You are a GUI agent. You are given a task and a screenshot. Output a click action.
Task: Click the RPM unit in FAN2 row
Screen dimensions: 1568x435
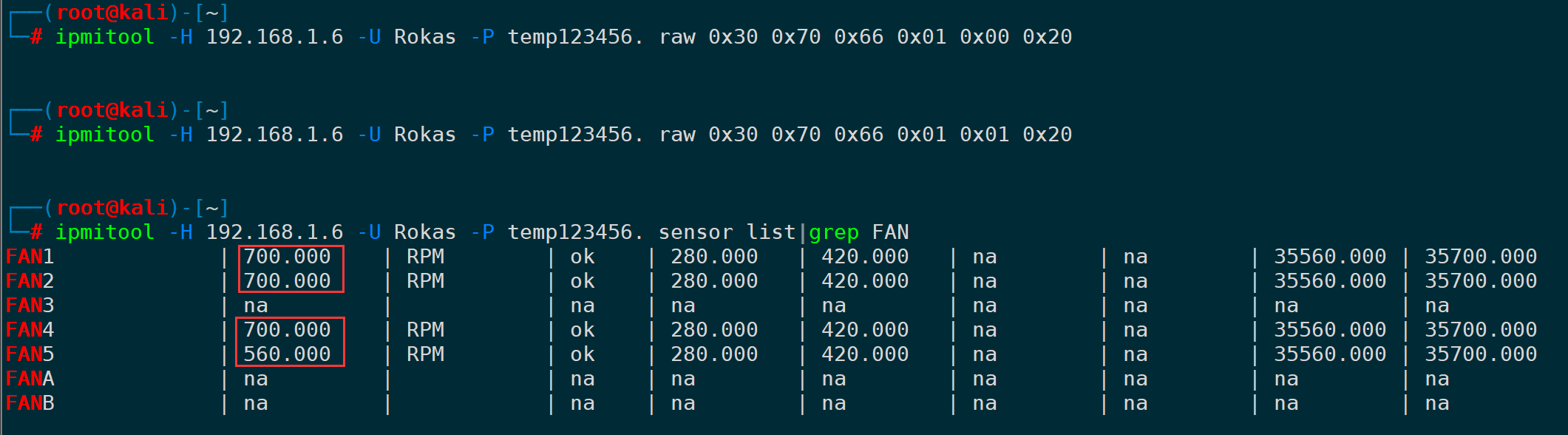[x=425, y=281]
